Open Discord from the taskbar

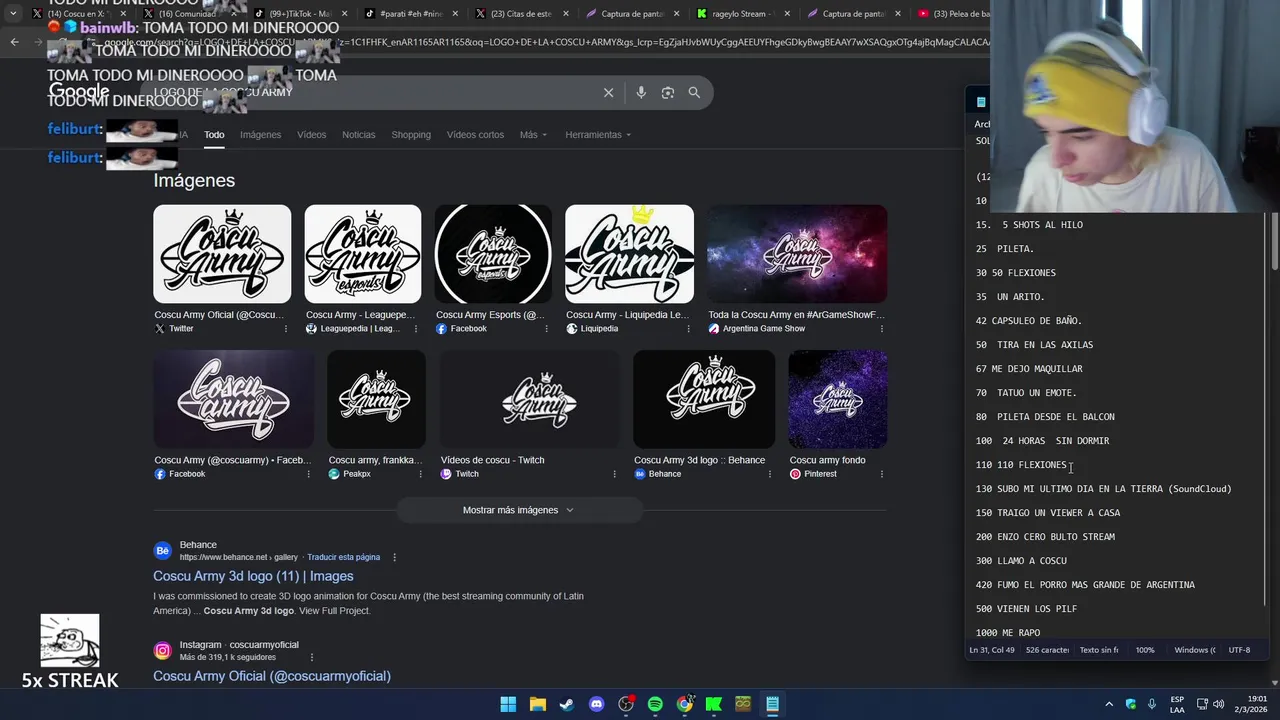pyautogui.click(x=597, y=704)
